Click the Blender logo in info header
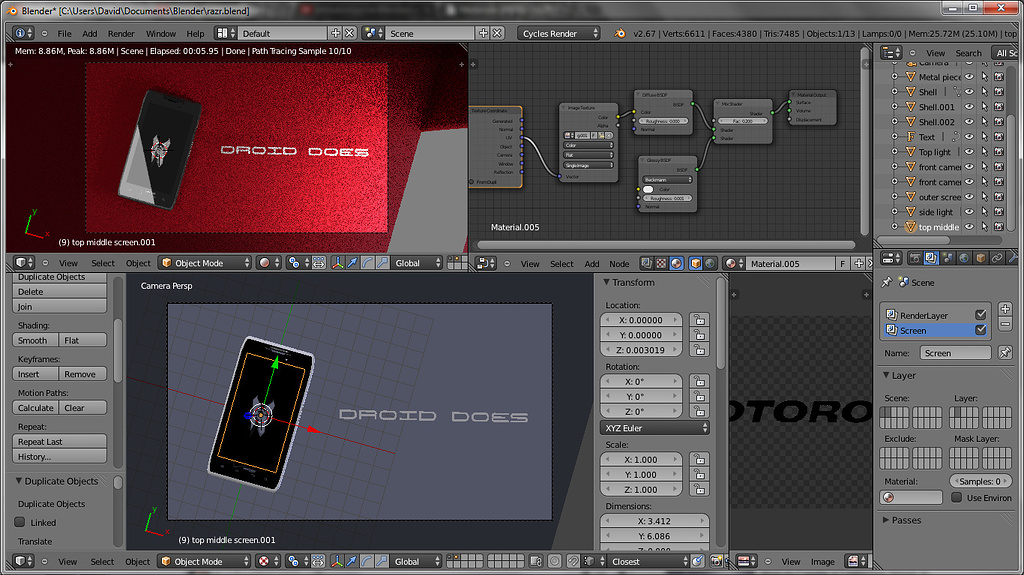The image size is (1024, 575). (x=620, y=33)
